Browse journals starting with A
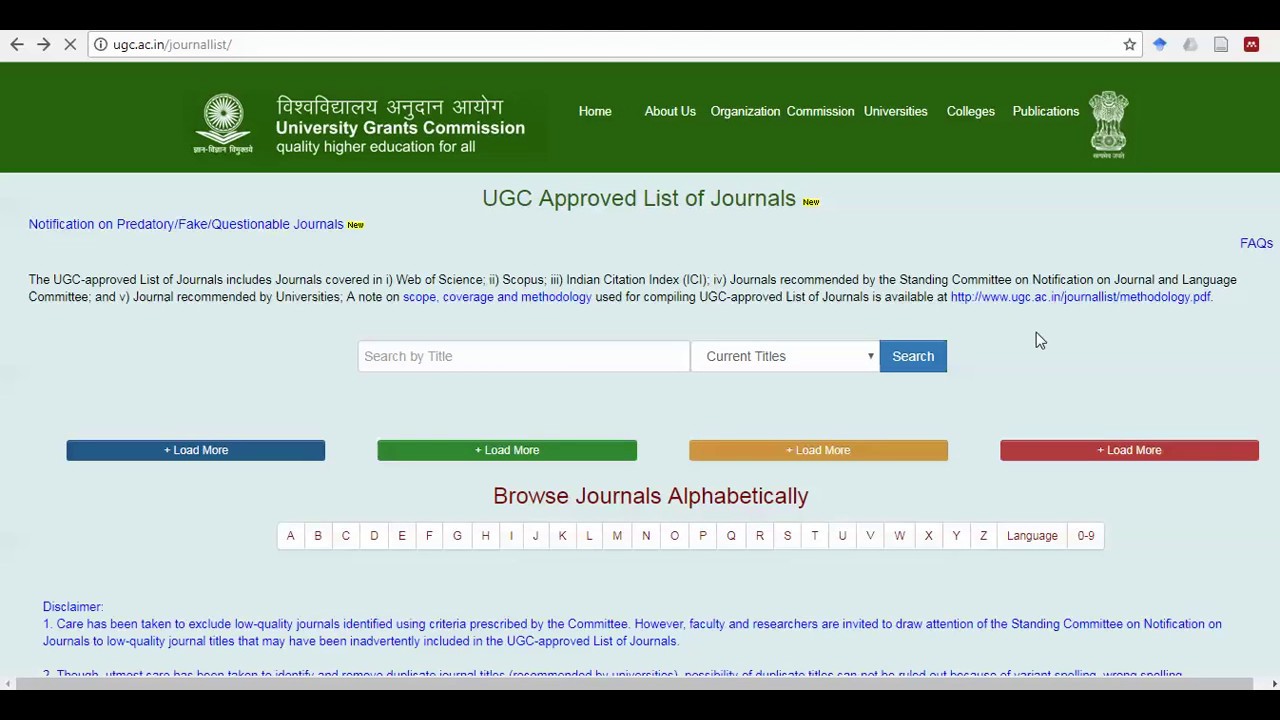The height and width of the screenshot is (720, 1280). pos(290,536)
